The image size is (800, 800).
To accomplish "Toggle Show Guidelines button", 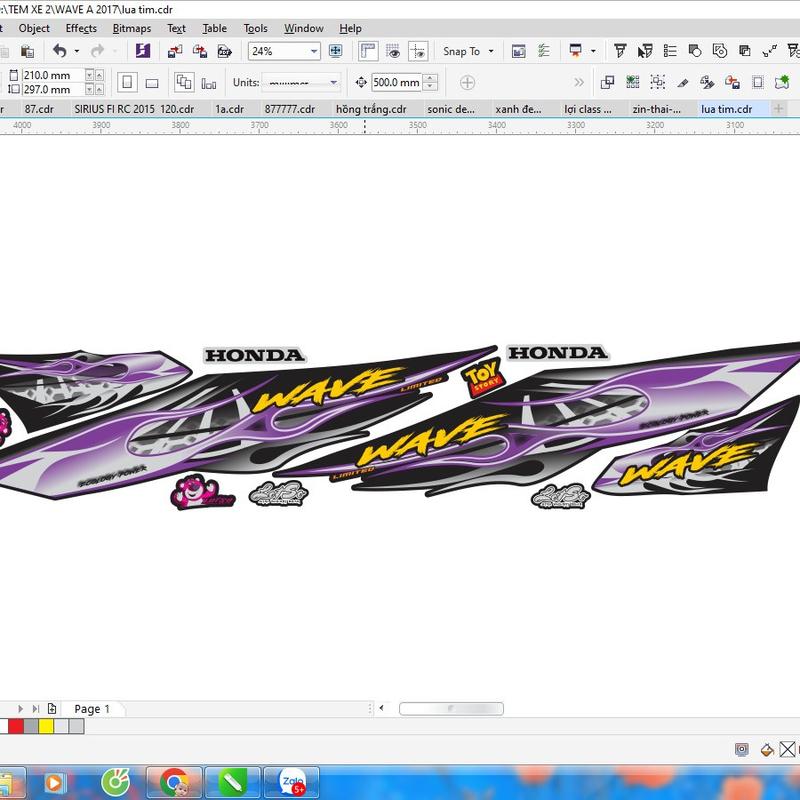I will pos(418,51).
